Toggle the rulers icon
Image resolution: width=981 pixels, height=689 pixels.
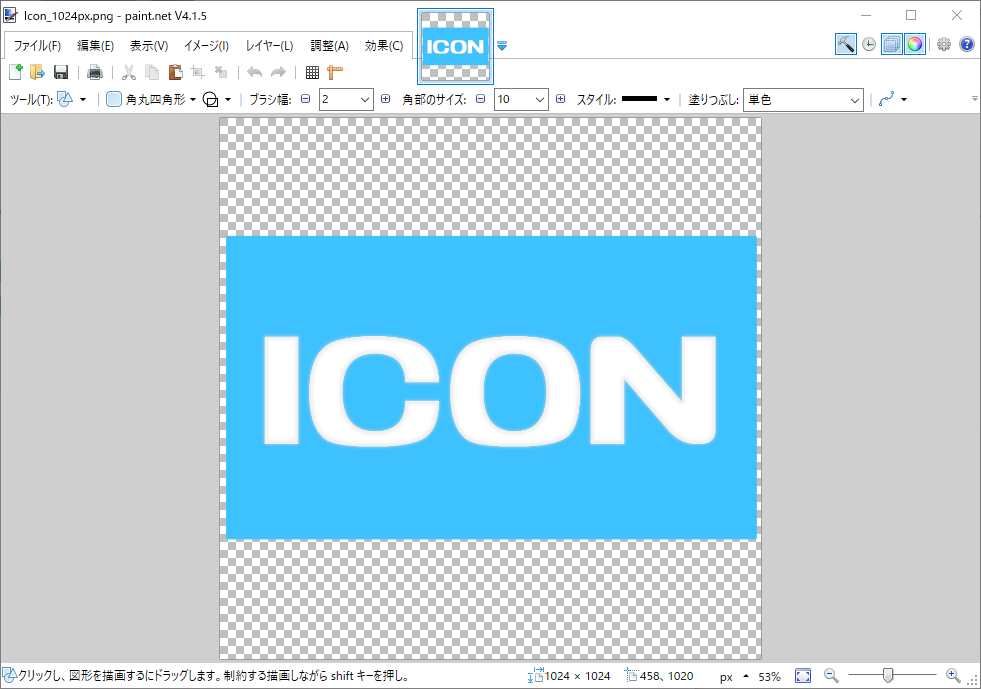point(335,73)
